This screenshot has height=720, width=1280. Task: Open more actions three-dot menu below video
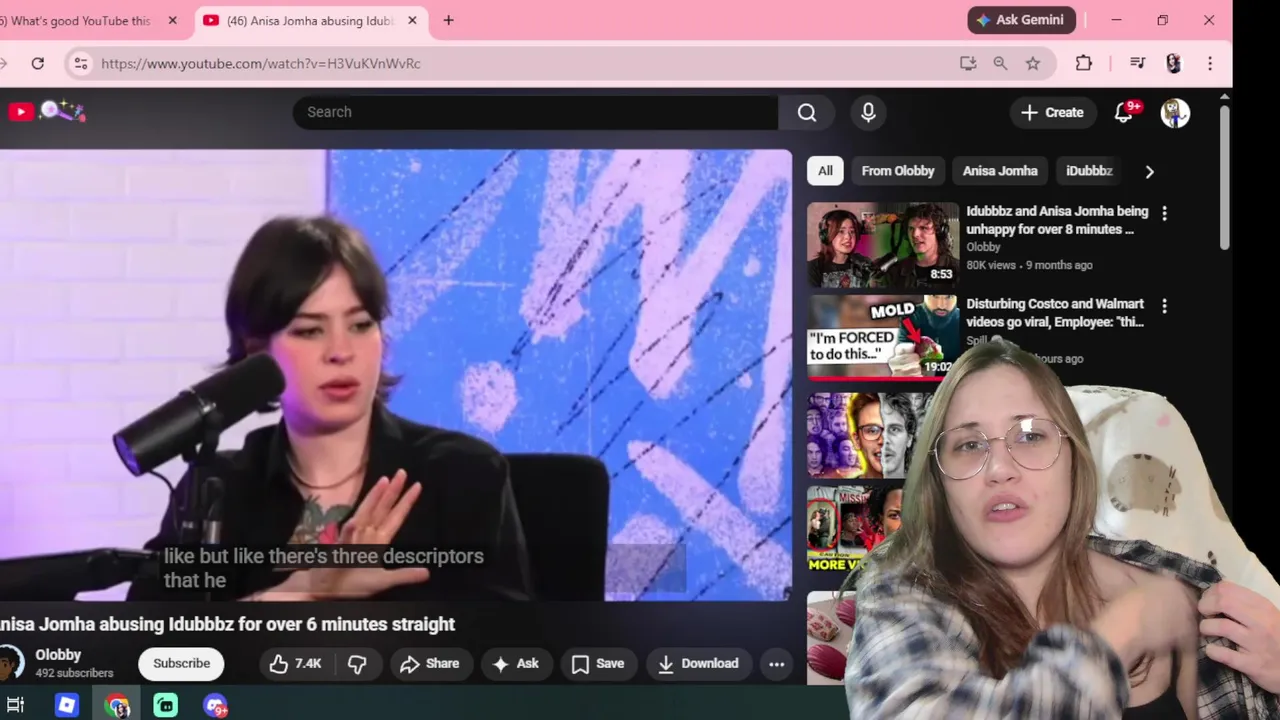tap(776, 663)
